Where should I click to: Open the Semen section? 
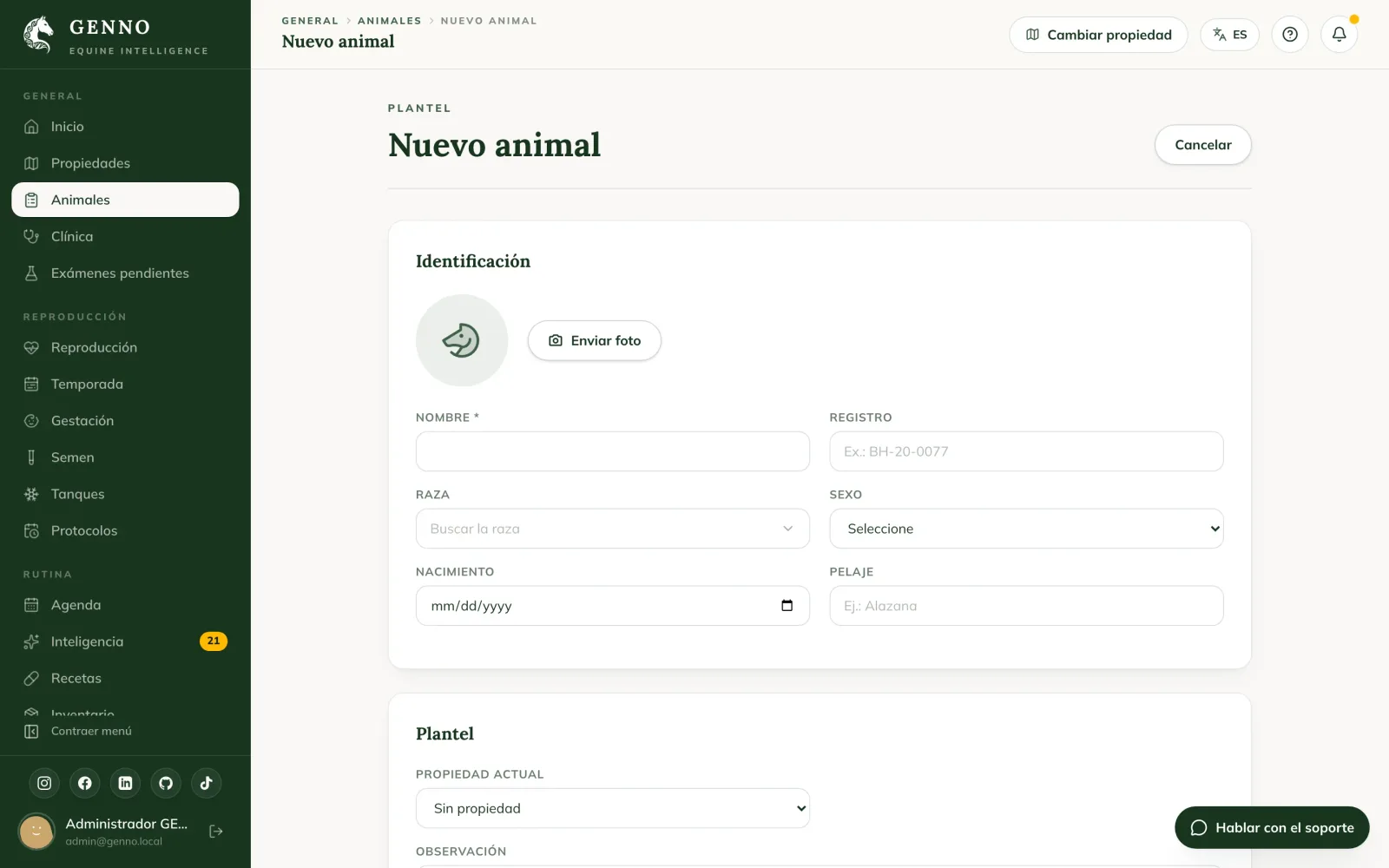125,457
